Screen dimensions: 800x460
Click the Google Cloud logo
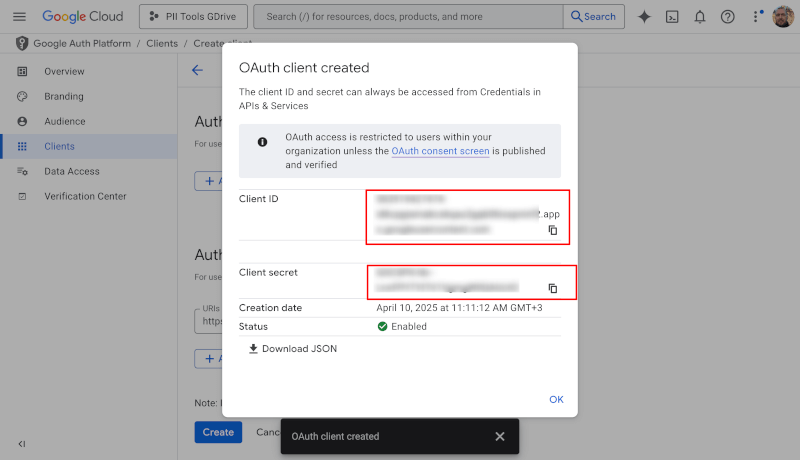[x=83, y=16]
